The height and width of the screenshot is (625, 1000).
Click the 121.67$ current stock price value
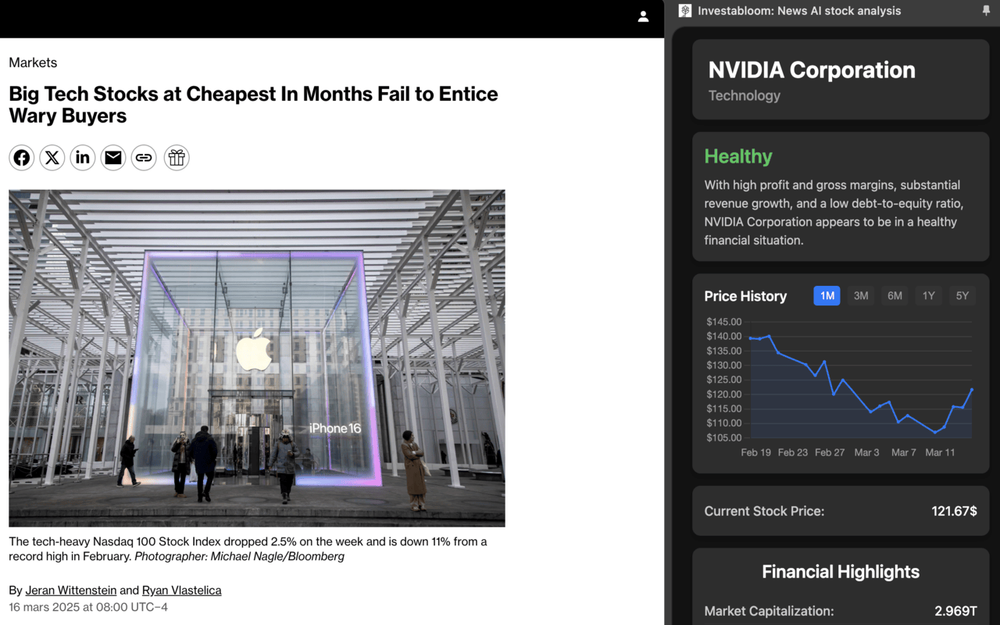point(954,511)
